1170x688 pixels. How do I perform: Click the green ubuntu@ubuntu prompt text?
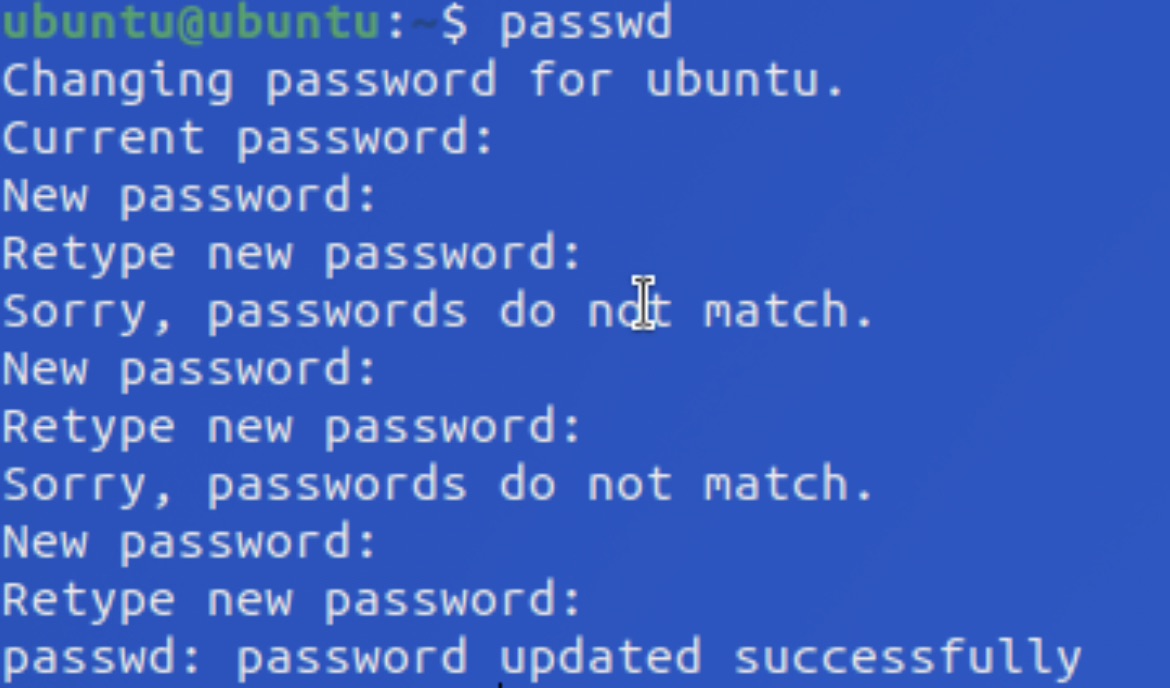click(190, 22)
